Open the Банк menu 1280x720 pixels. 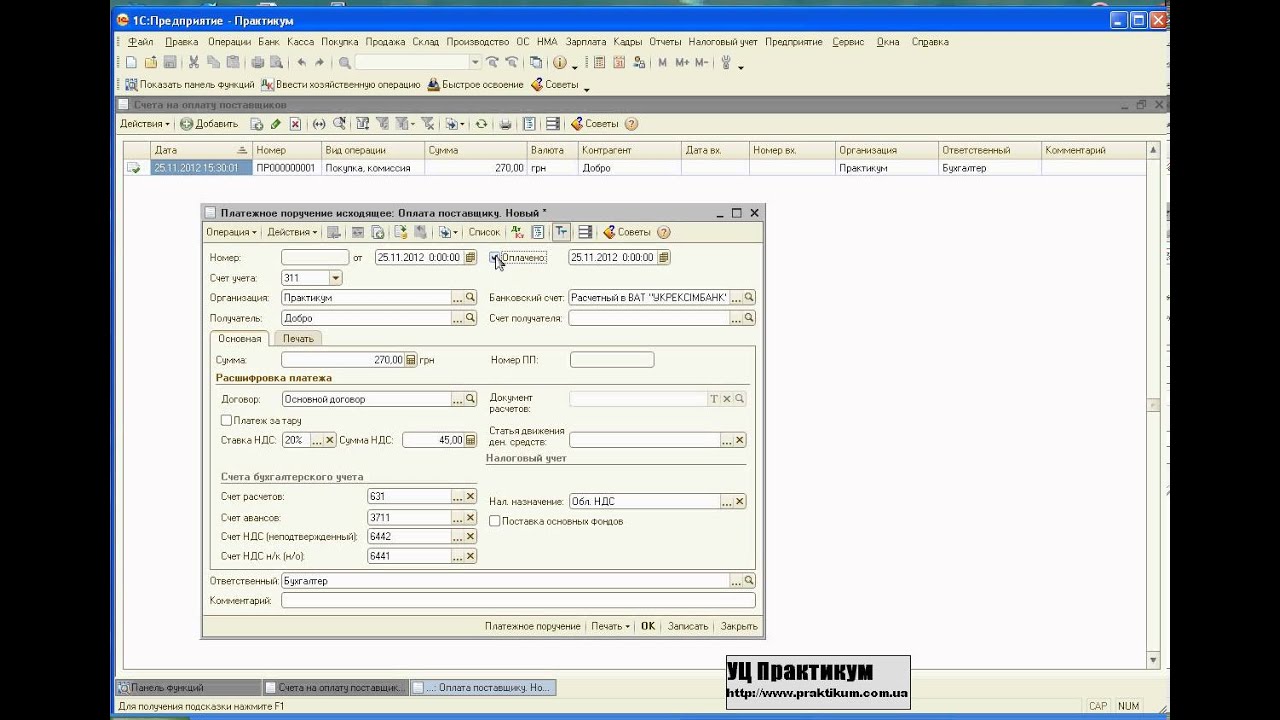(x=268, y=42)
